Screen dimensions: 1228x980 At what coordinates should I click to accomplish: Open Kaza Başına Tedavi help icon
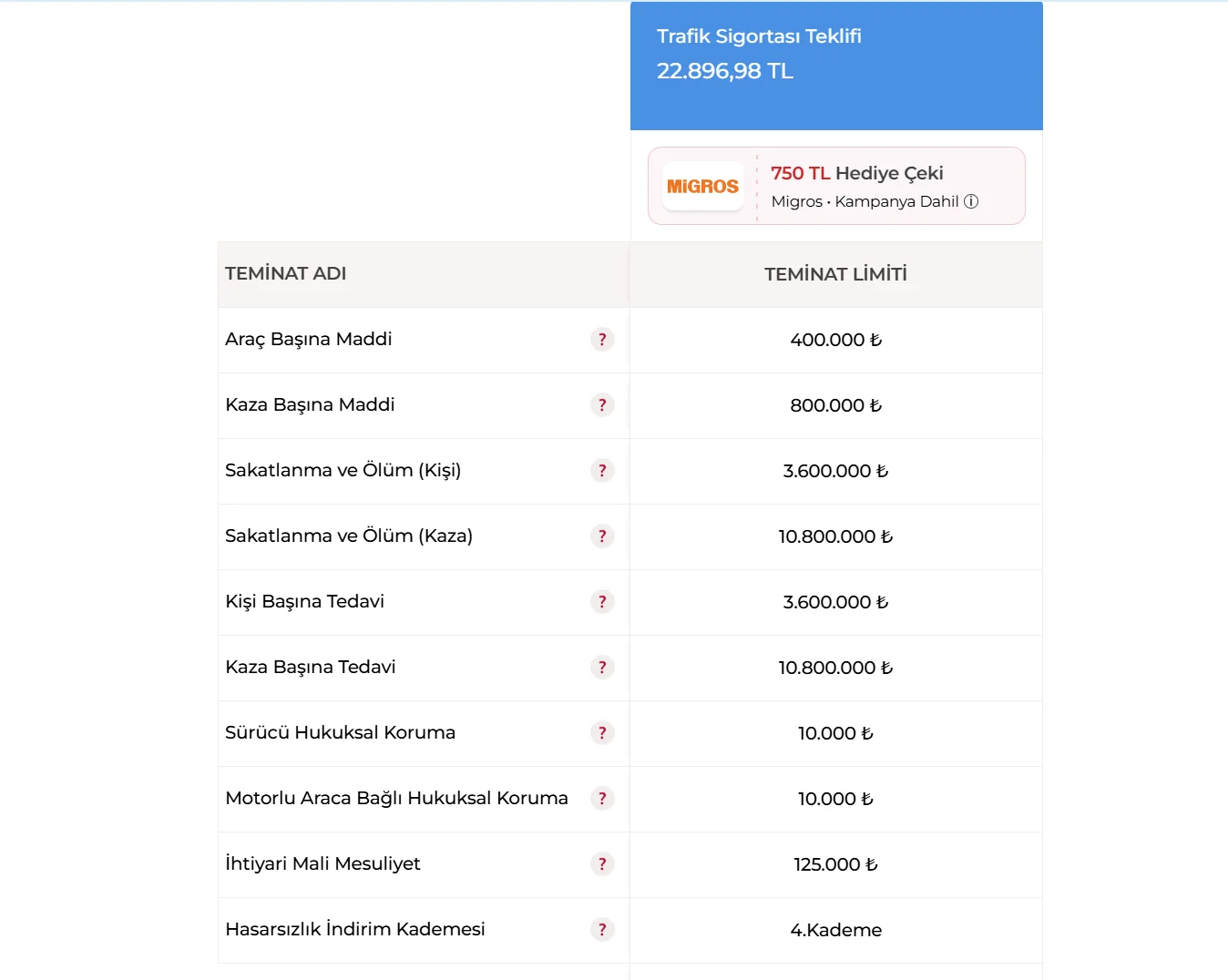[x=602, y=668]
